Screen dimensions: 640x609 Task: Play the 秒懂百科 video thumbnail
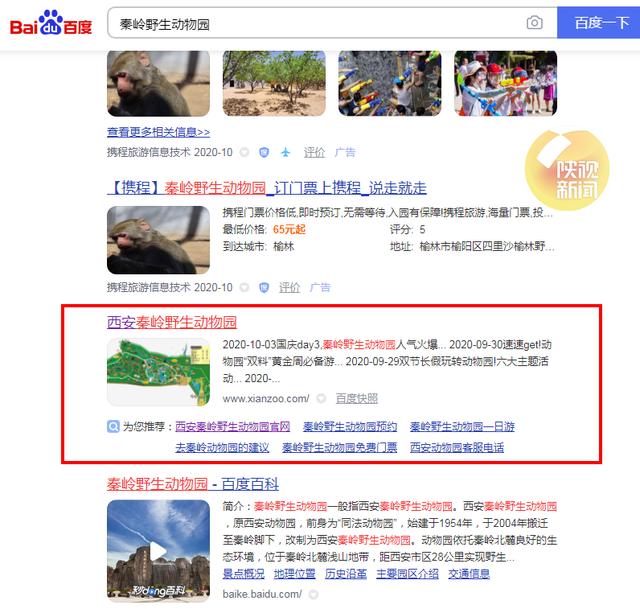pos(158,551)
